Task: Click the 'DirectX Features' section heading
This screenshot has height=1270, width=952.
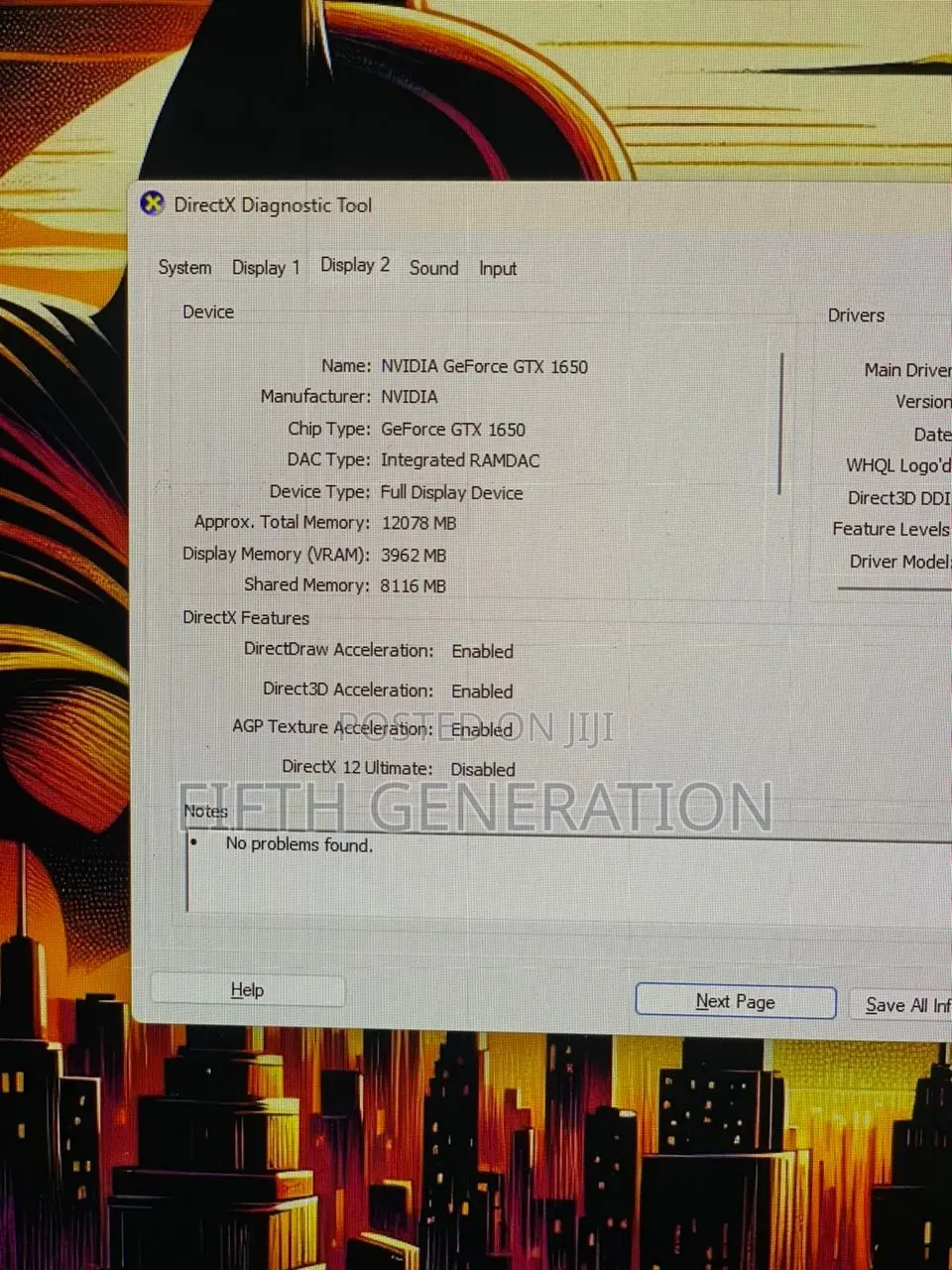Action: [x=246, y=618]
